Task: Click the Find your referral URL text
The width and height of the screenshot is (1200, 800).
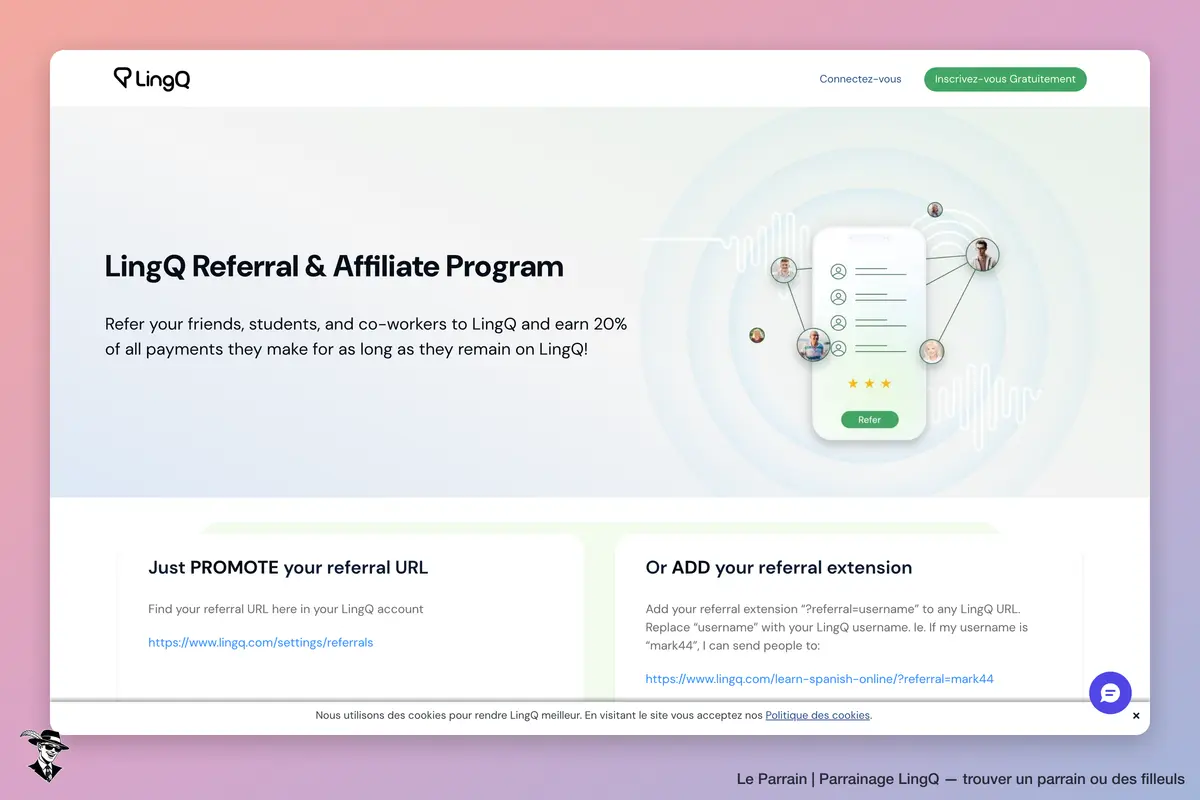Action: pyautogui.click(x=286, y=609)
